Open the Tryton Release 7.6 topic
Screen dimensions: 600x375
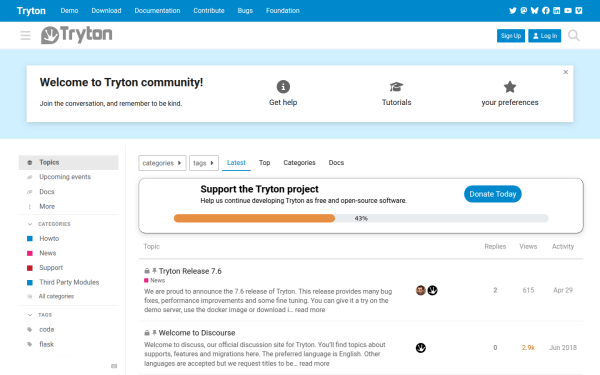coord(190,271)
